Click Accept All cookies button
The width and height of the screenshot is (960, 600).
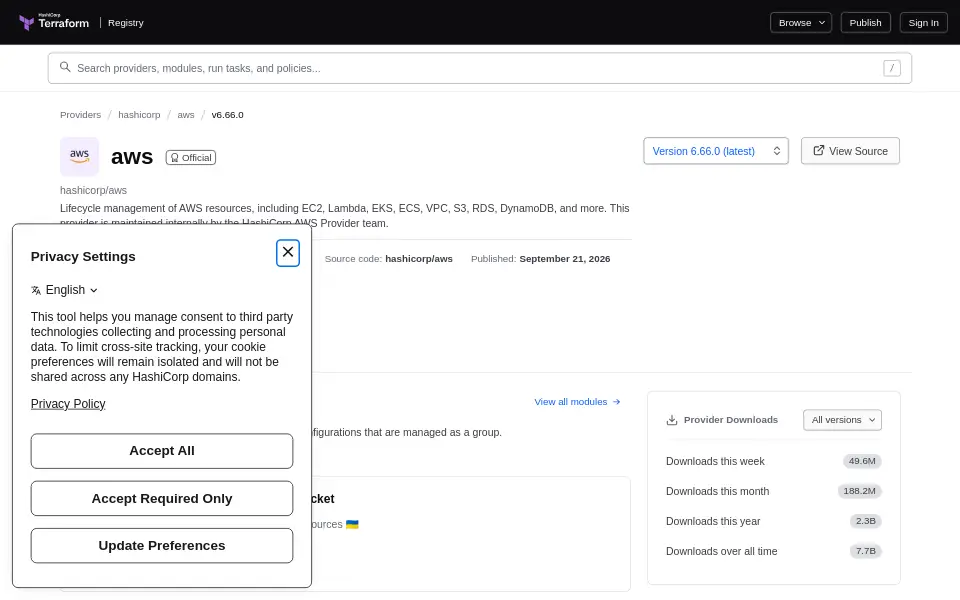click(162, 451)
